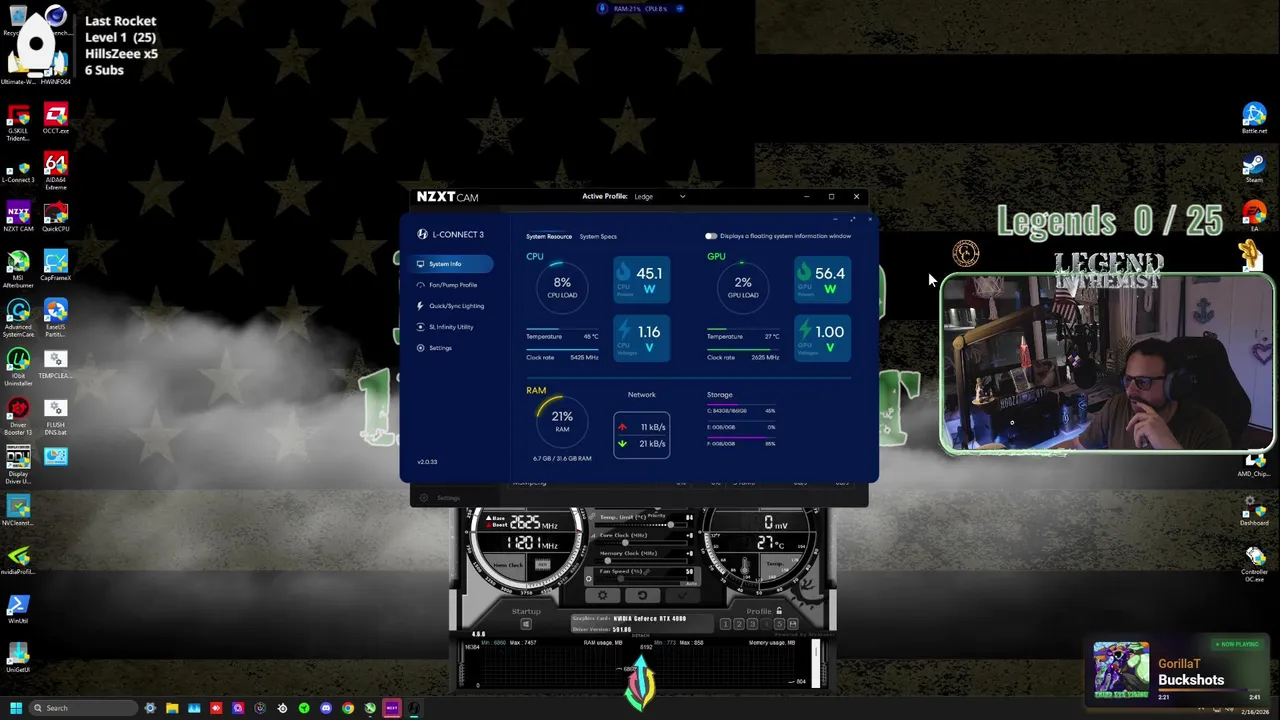This screenshot has height=720, width=1280.
Task: Open OCCT.exe desktop icon
Action: click(x=56, y=118)
